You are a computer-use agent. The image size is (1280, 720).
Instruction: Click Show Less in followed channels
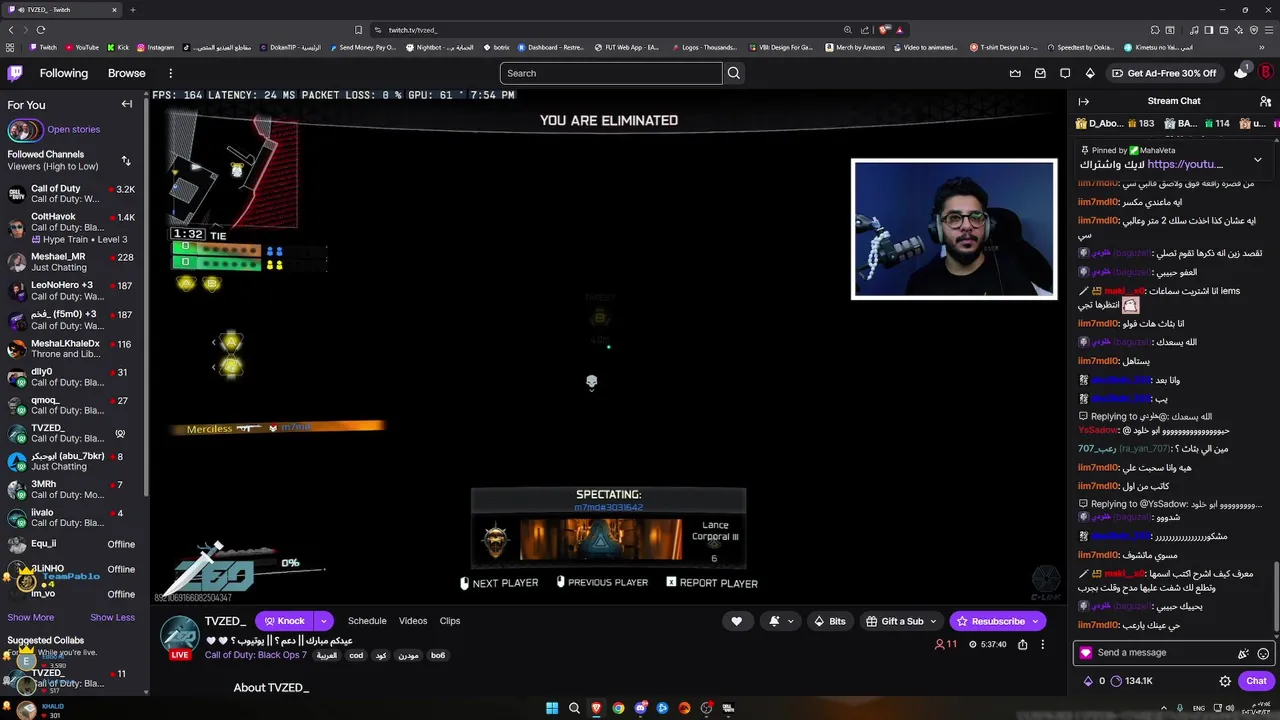(112, 617)
